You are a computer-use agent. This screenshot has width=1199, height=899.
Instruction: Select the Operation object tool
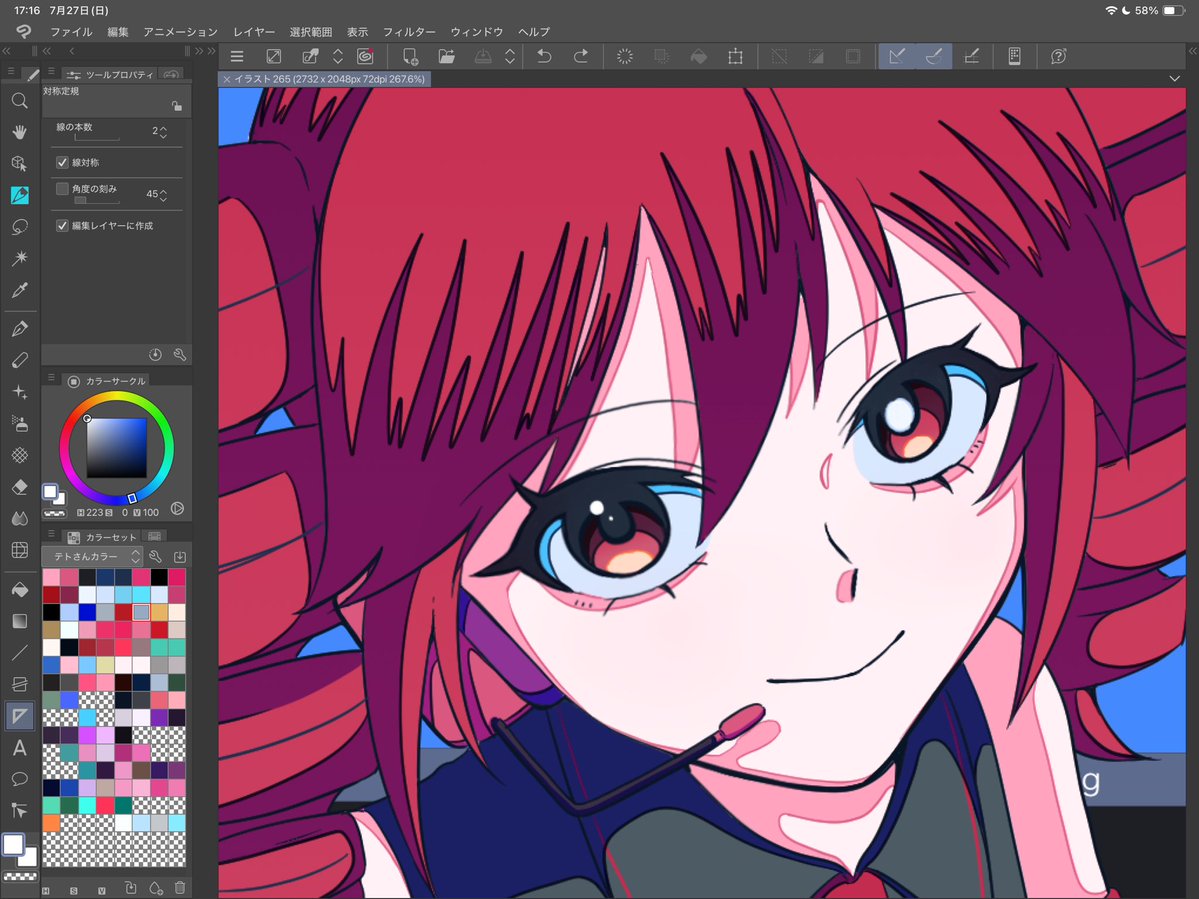20,164
